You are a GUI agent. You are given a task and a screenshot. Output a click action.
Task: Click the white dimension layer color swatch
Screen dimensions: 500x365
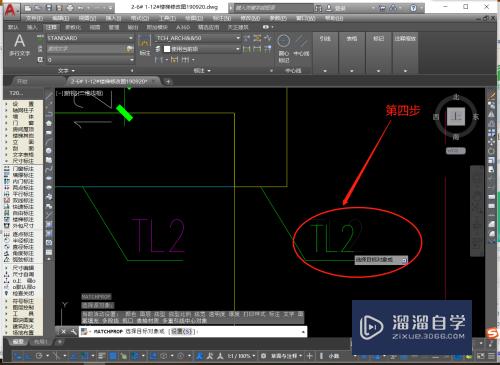click(x=167, y=49)
